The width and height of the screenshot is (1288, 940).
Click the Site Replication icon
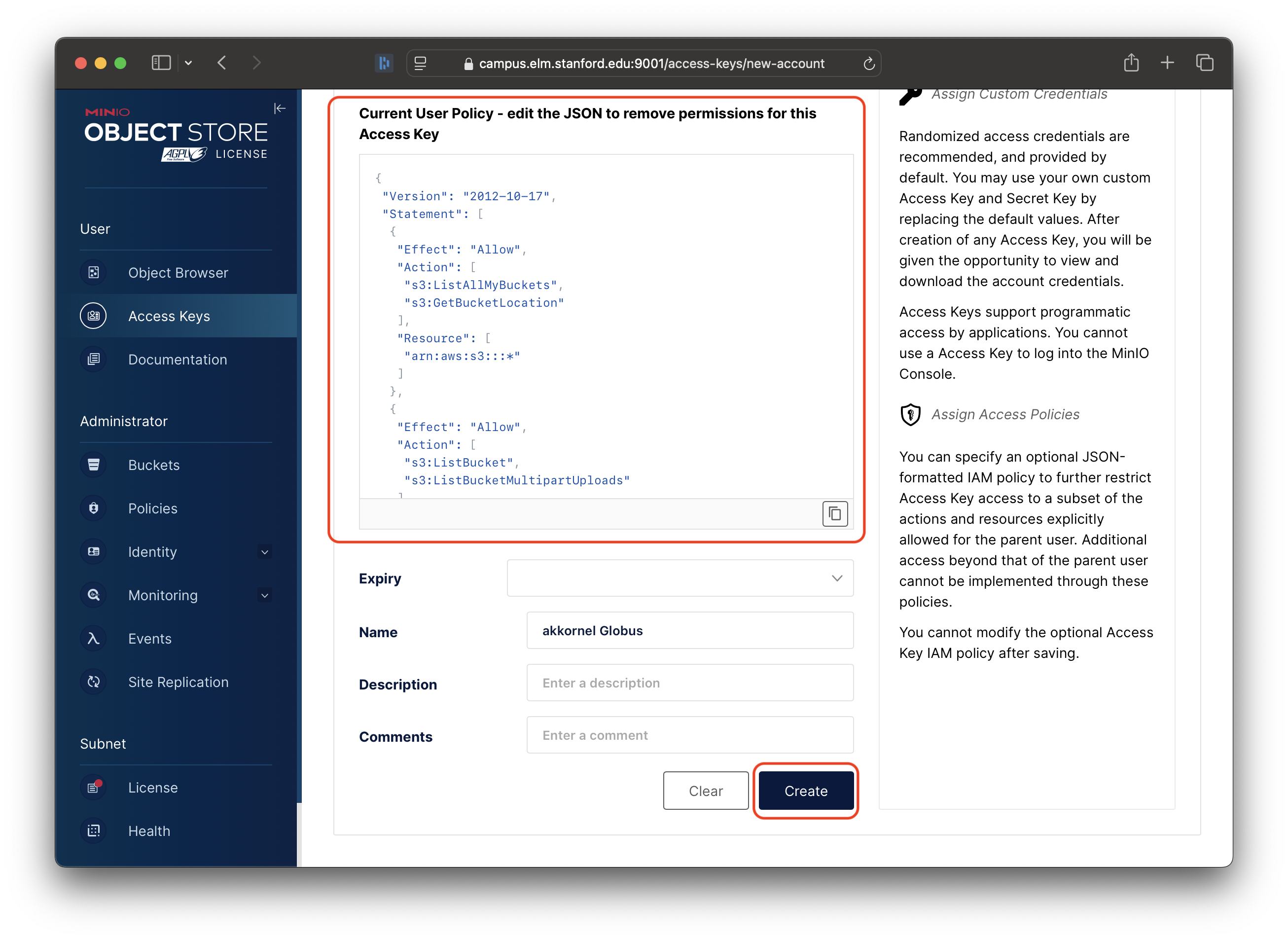93,682
